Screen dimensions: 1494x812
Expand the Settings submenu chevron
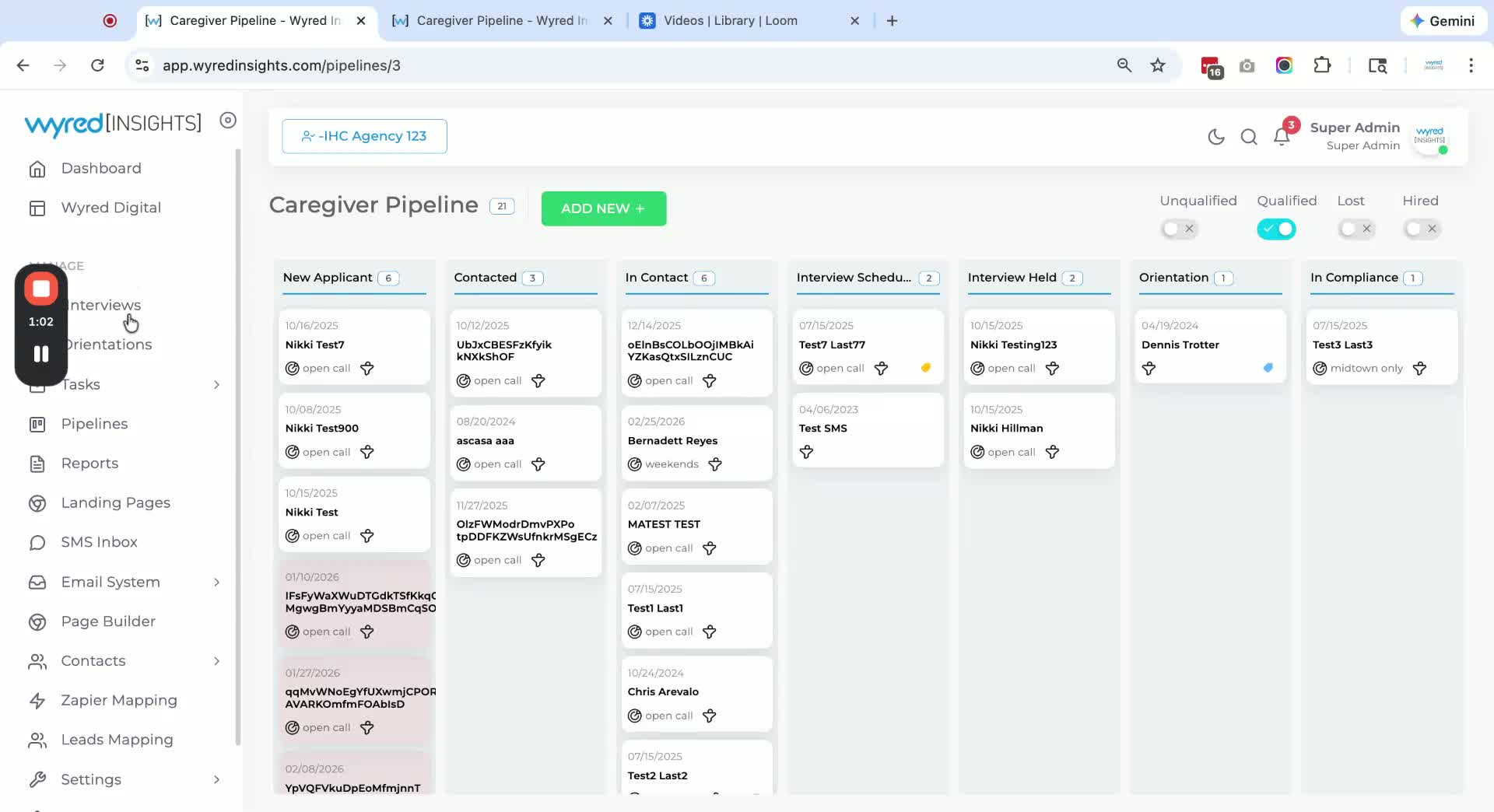point(216,780)
